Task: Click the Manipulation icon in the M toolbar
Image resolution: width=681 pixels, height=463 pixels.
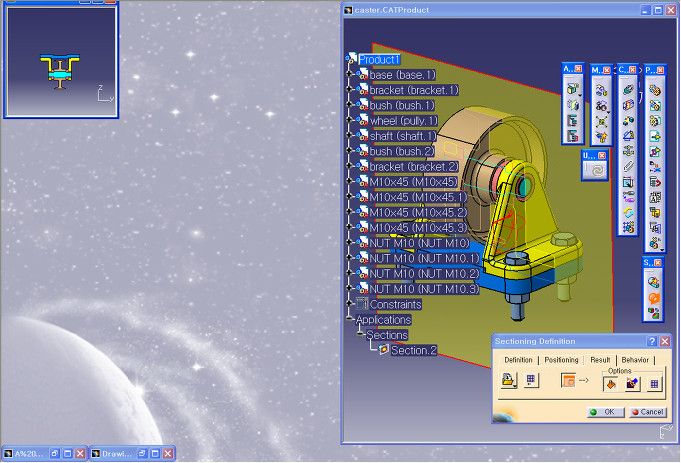Action: coord(601,90)
